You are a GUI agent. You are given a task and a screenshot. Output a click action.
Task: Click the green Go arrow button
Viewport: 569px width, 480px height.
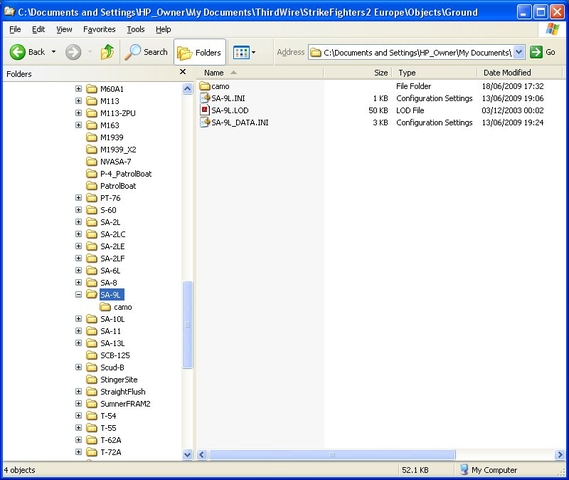(536, 52)
